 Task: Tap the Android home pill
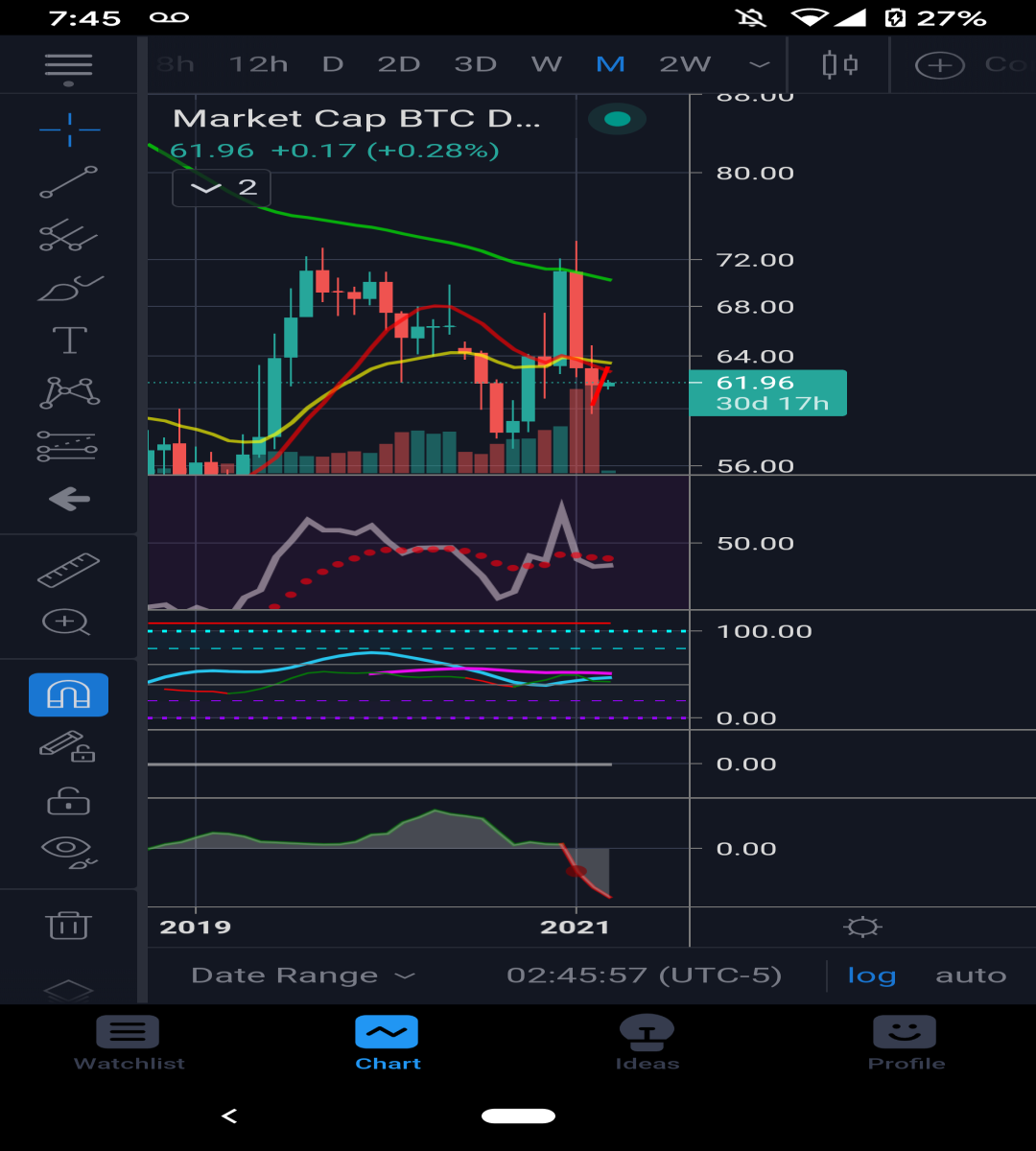(x=518, y=1116)
